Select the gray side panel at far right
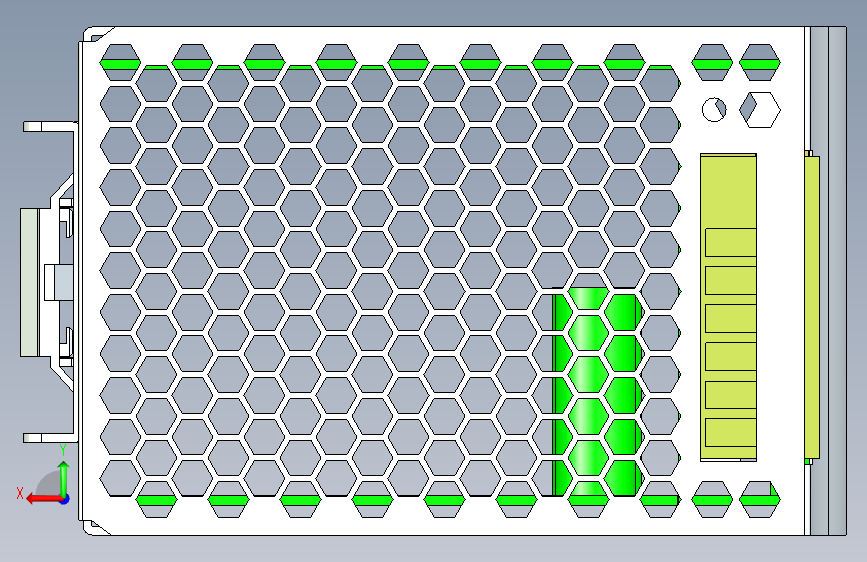The height and width of the screenshot is (562, 867). point(828,281)
